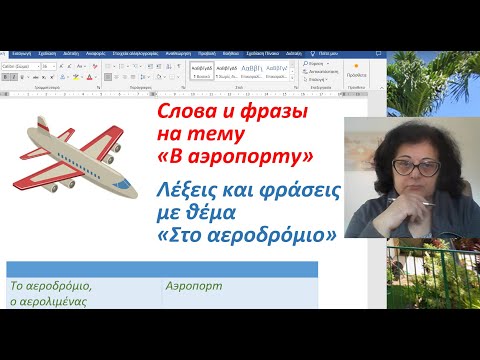Toggle Italic formatting
This screenshot has height=360, width=480.
[14, 77]
